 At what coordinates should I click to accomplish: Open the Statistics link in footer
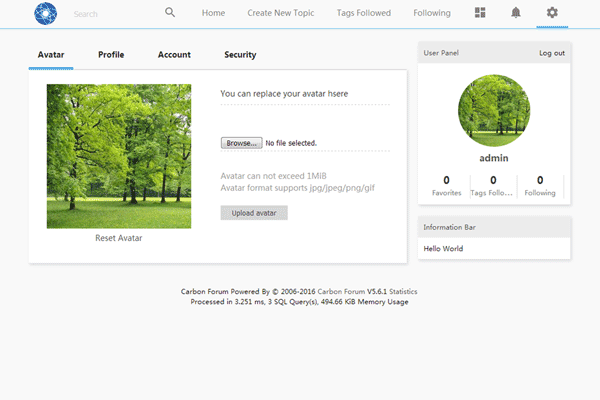pyautogui.click(x=403, y=292)
